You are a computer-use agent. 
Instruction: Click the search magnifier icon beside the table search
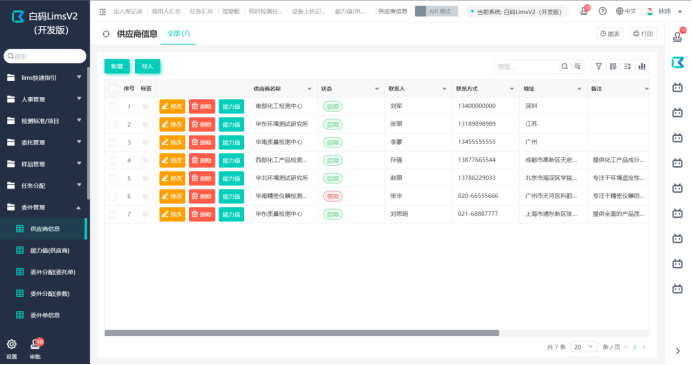pyautogui.click(x=564, y=67)
